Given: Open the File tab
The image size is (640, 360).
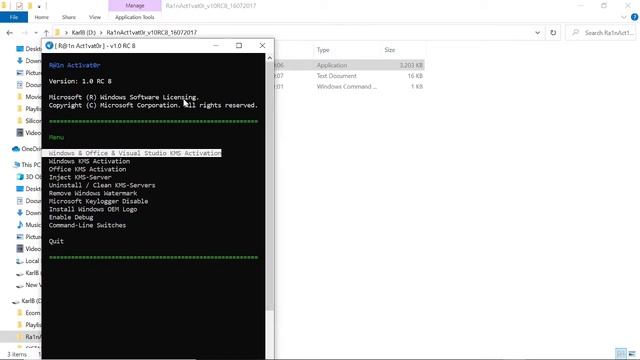Looking at the screenshot, I should 14,17.
